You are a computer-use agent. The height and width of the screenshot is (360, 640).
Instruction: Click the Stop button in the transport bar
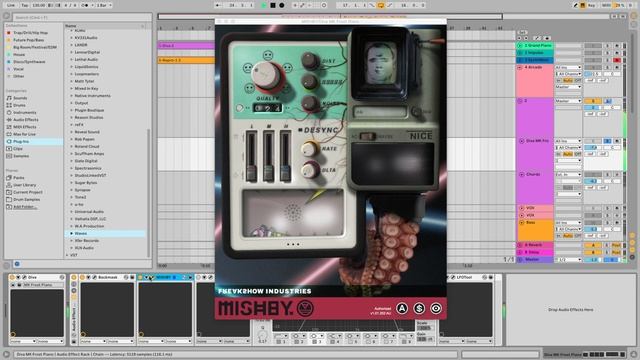coord(273,5)
